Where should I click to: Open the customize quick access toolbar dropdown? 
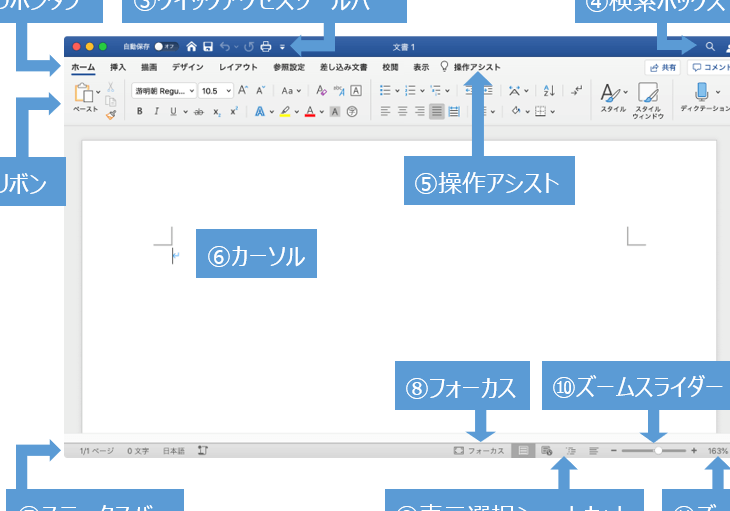[x=282, y=47]
